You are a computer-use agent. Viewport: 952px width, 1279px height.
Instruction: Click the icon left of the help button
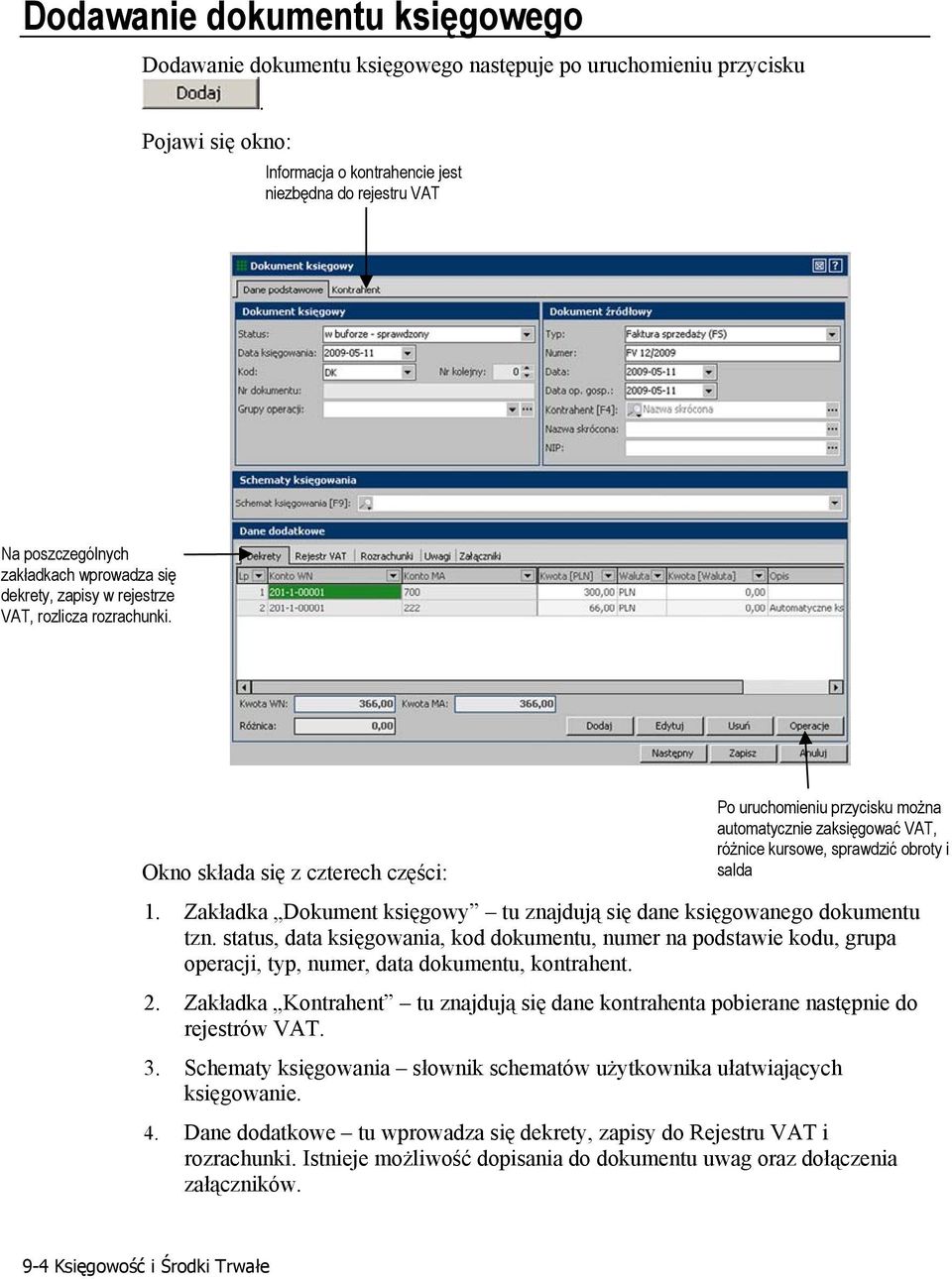pos(819,266)
